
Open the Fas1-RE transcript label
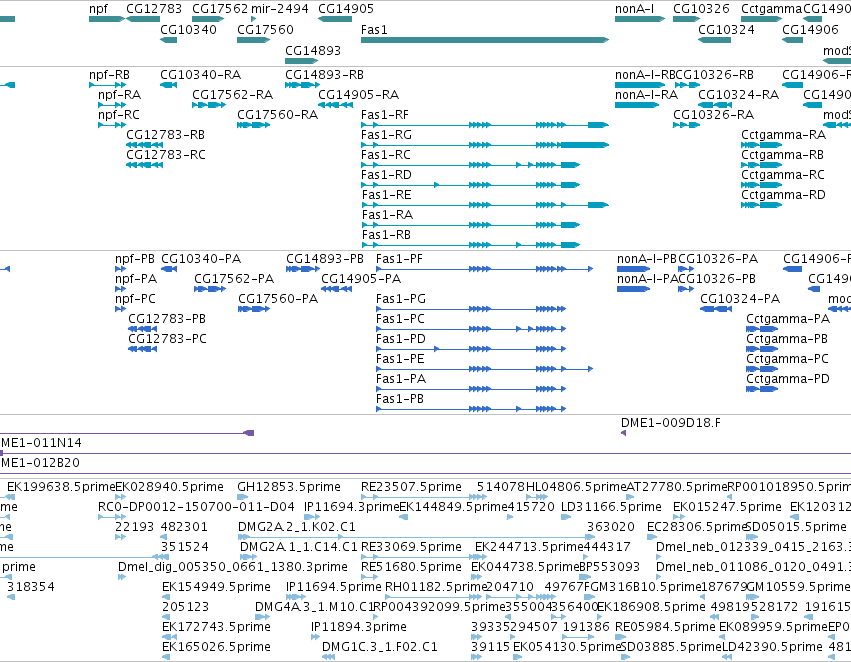click(x=386, y=195)
